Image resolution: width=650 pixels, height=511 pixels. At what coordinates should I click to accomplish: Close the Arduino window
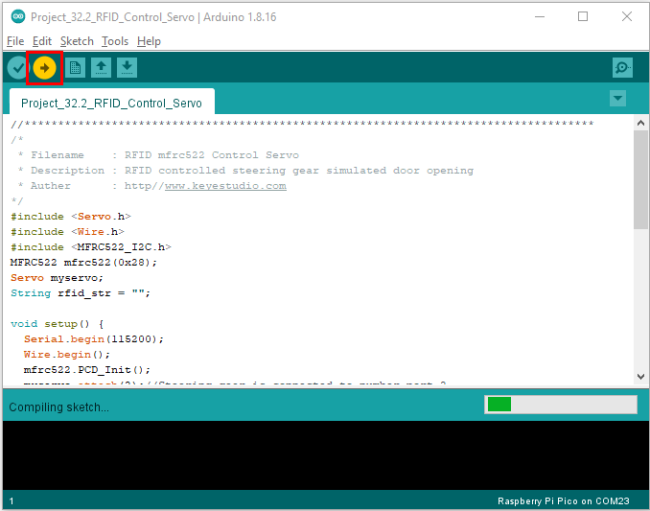(627, 17)
